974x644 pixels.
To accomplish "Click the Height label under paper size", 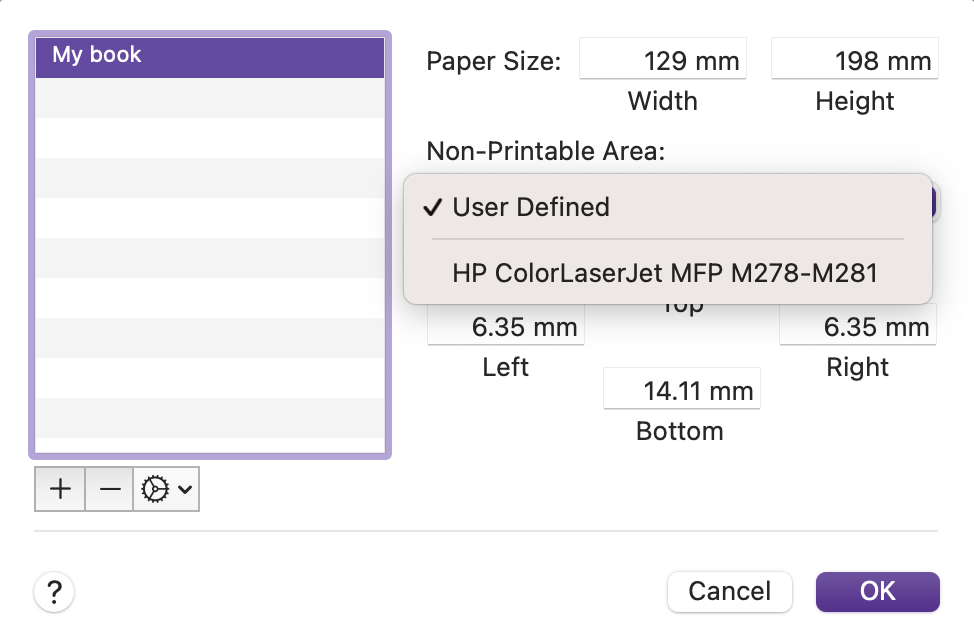I will (855, 101).
